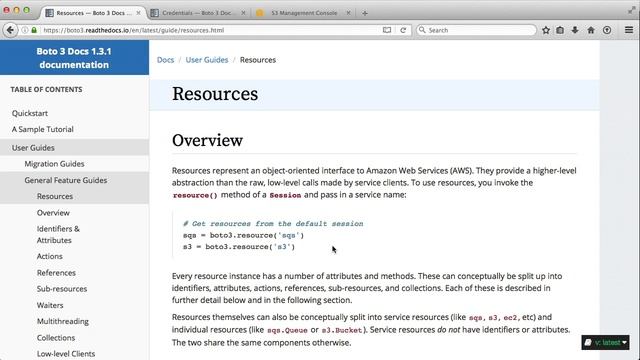Jump to Sub-resources section in sidebar
Viewport: 640px width, 360px height.
pyautogui.click(x=62, y=289)
